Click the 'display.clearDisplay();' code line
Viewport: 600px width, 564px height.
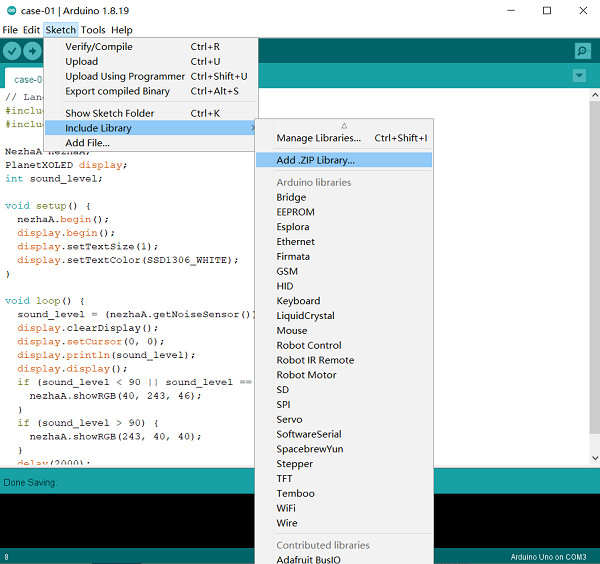87,328
